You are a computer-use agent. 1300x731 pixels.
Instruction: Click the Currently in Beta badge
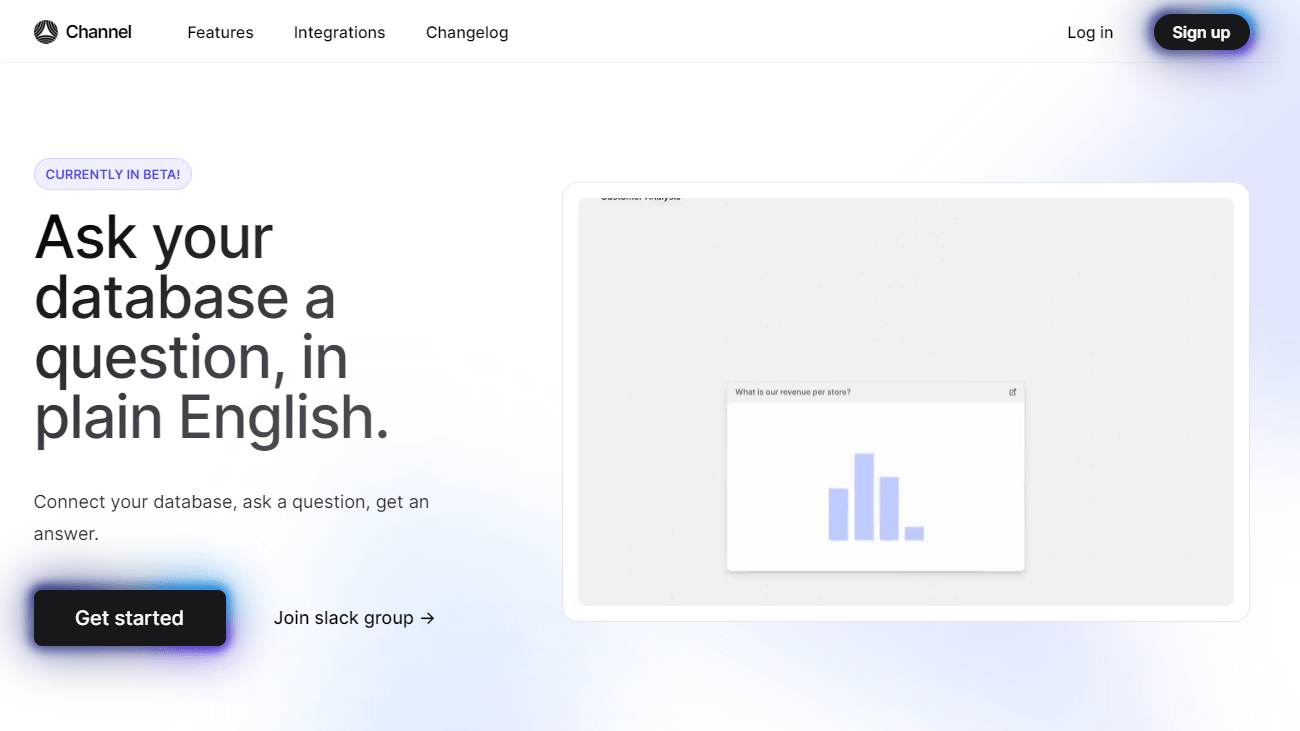(113, 174)
